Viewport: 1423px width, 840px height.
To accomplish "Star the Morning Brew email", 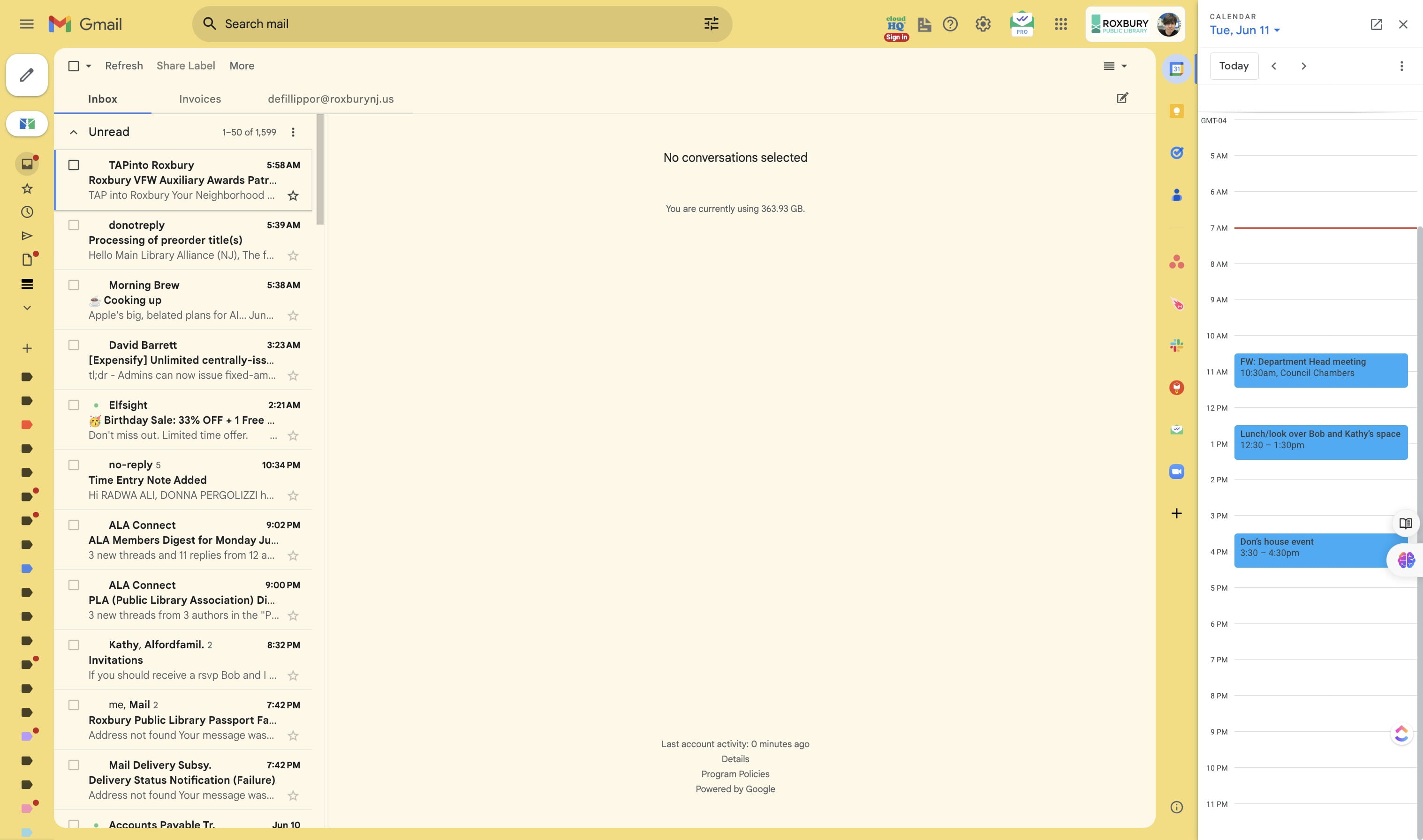I will point(293,316).
